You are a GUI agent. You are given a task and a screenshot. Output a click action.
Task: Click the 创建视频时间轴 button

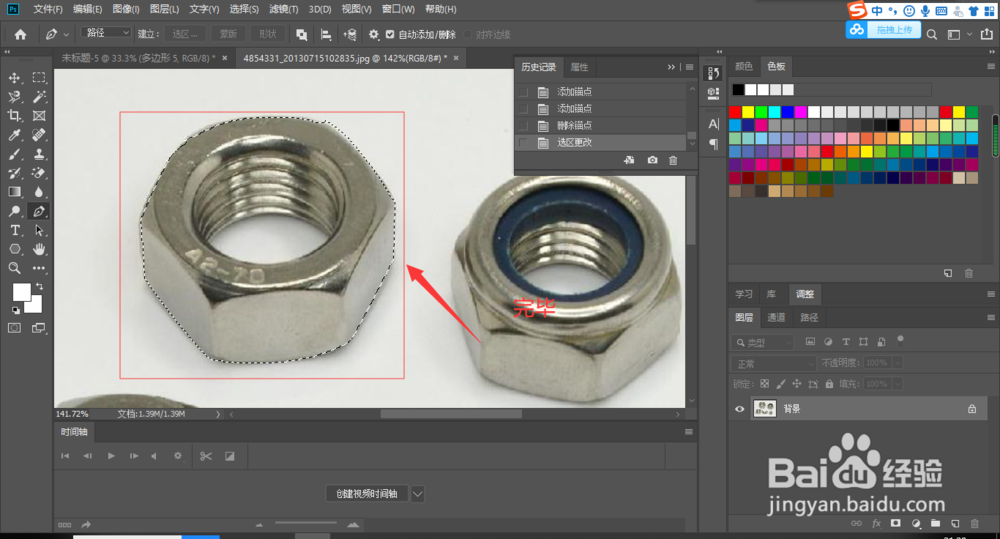coord(367,494)
